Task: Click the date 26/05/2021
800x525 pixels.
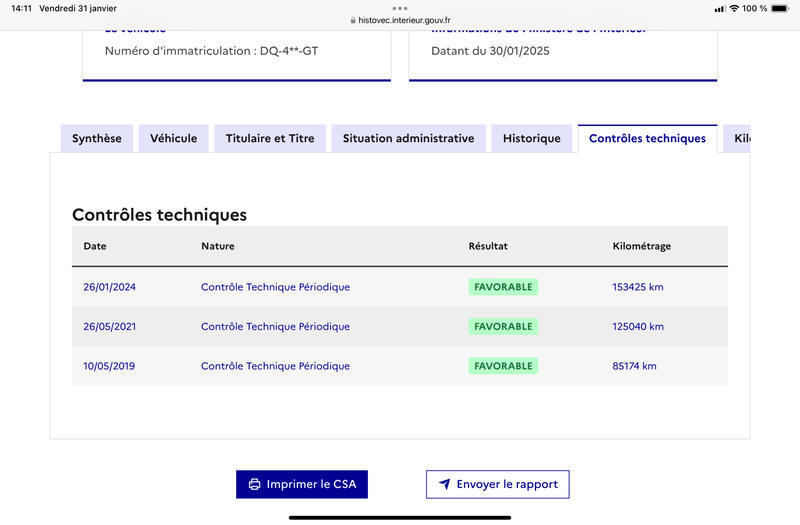Action: pyautogui.click(x=109, y=327)
